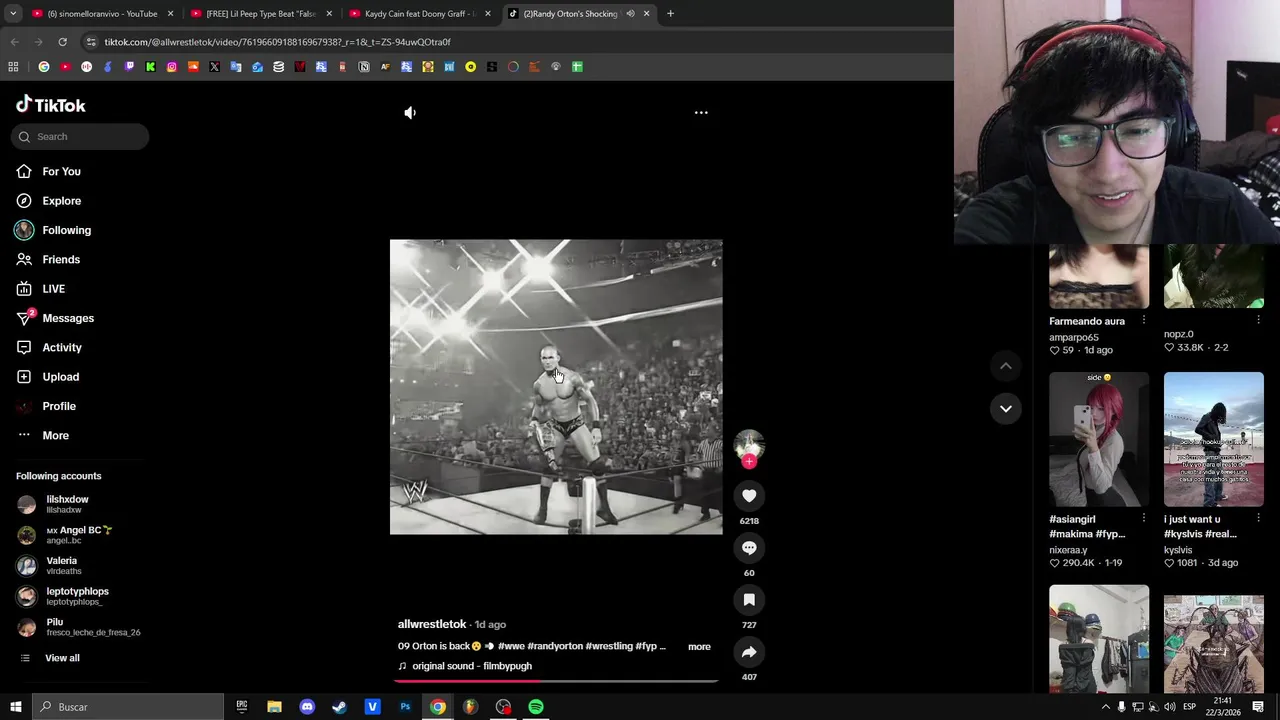Click the TikTok search field

(81, 137)
